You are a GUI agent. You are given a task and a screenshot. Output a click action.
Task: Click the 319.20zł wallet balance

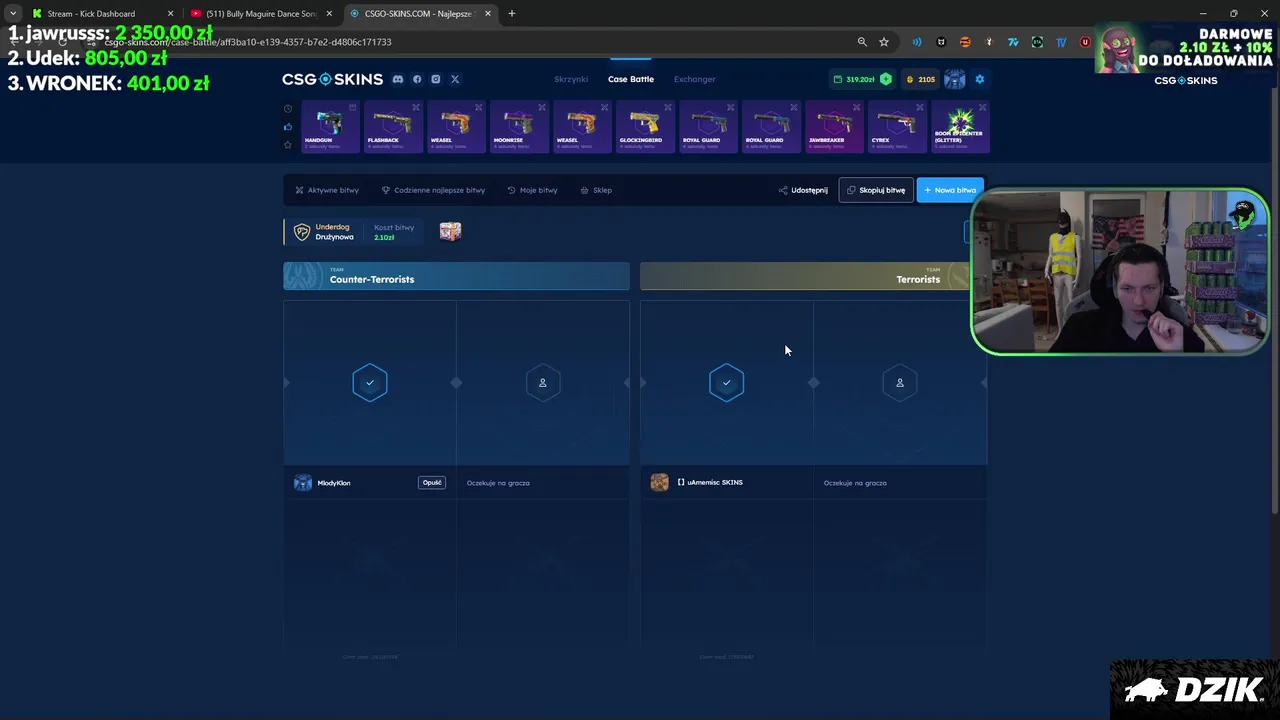pos(860,79)
